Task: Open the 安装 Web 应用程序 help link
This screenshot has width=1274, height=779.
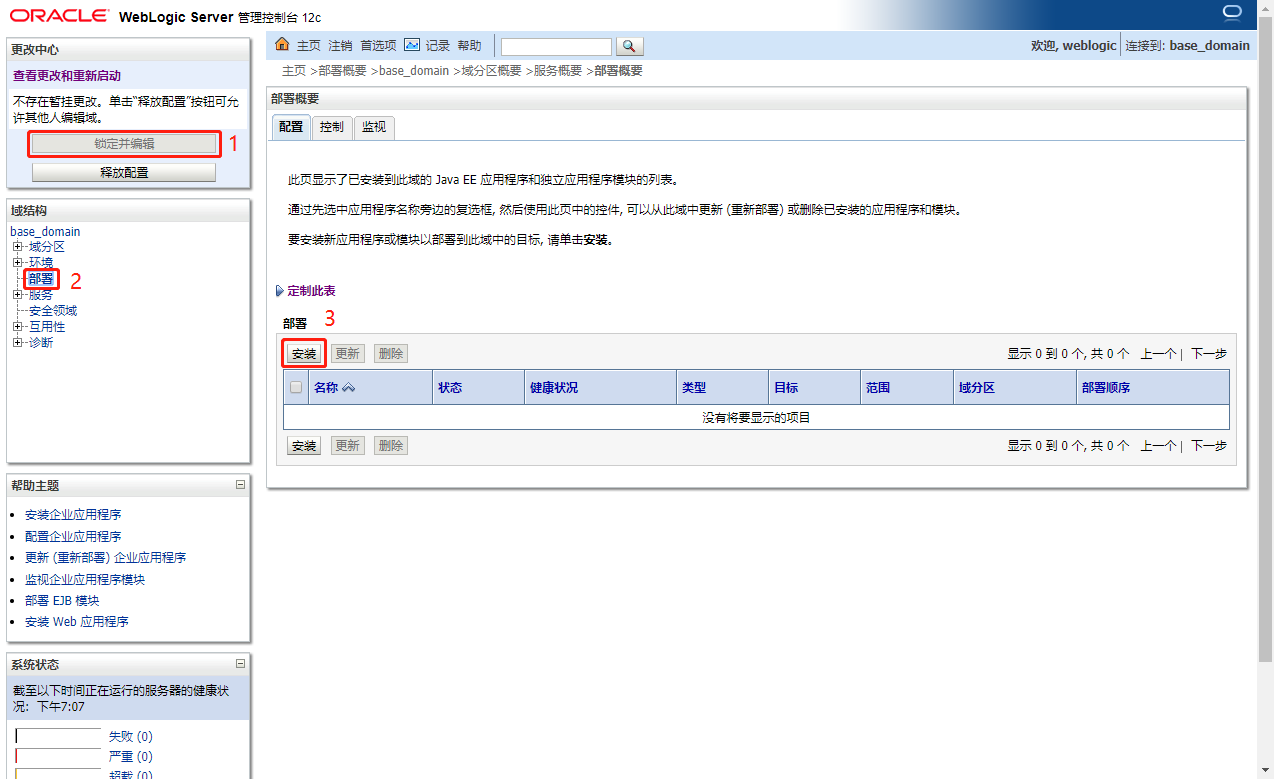Action: [76, 621]
